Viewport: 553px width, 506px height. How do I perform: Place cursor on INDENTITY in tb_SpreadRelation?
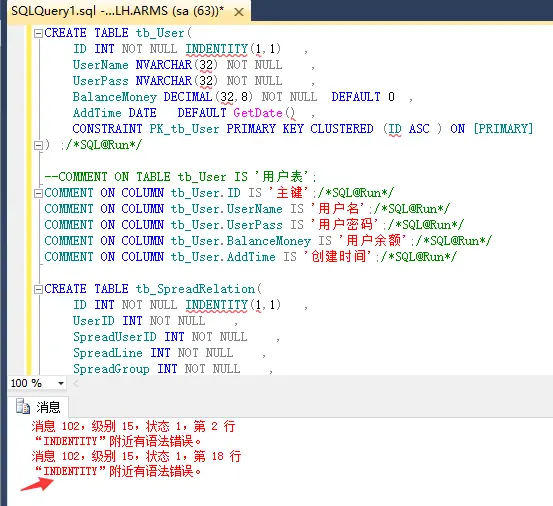(x=217, y=305)
